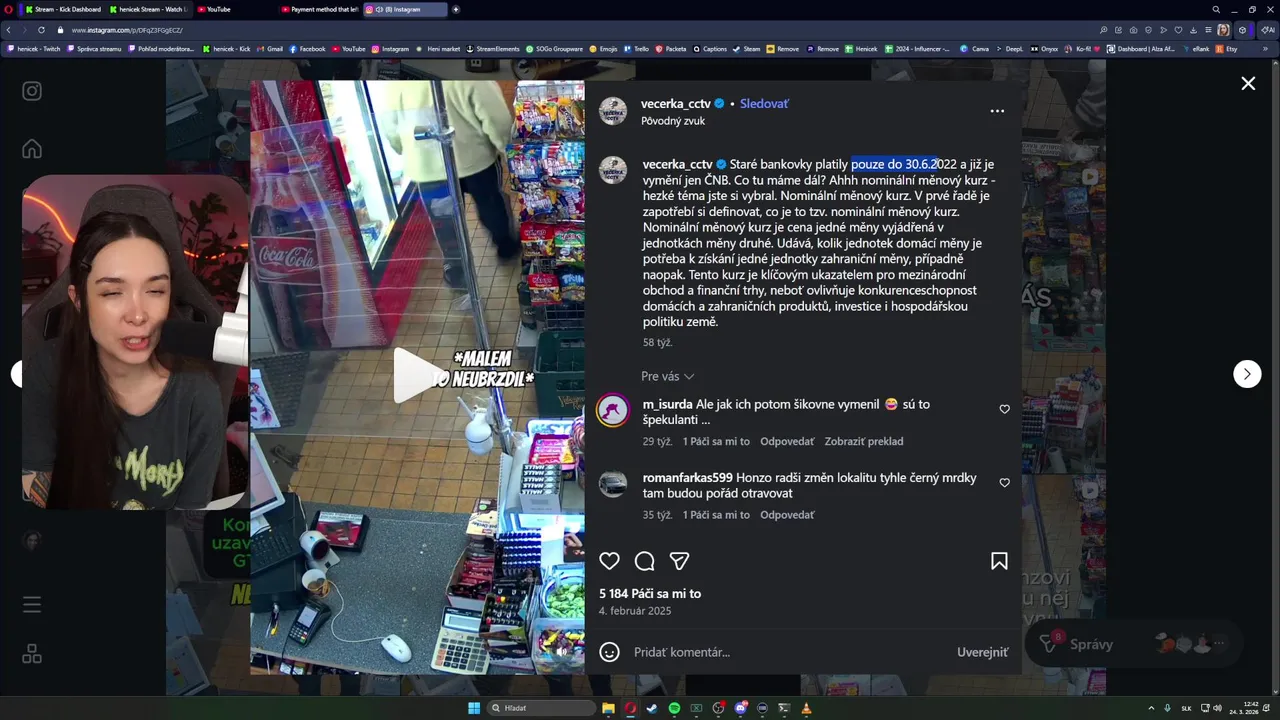The image size is (1280, 720).
Task: Open VLC media player from taskbar
Action: coord(806,708)
